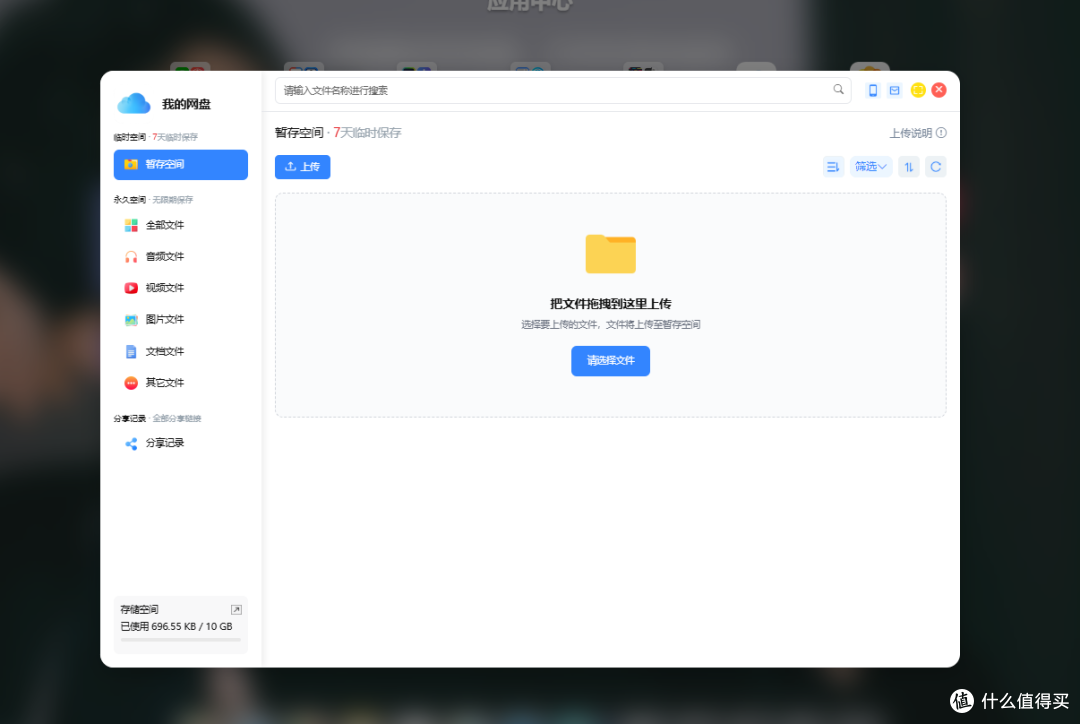Open the mail envelope icon in header

tap(894, 90)
